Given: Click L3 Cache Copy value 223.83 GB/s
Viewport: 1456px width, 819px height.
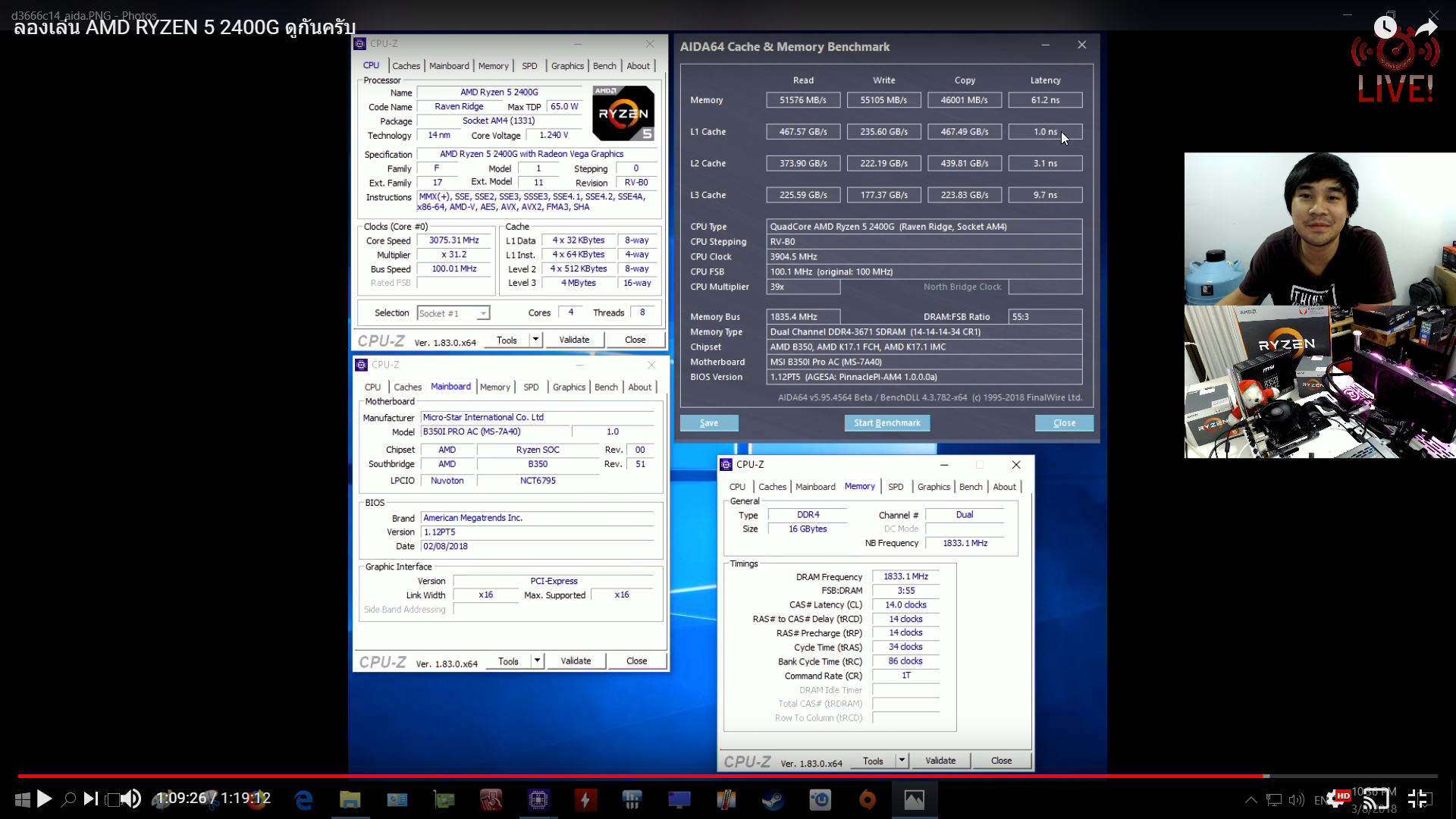Looking at the screenshot, I should pyautogui.click(x=965, y=195).
